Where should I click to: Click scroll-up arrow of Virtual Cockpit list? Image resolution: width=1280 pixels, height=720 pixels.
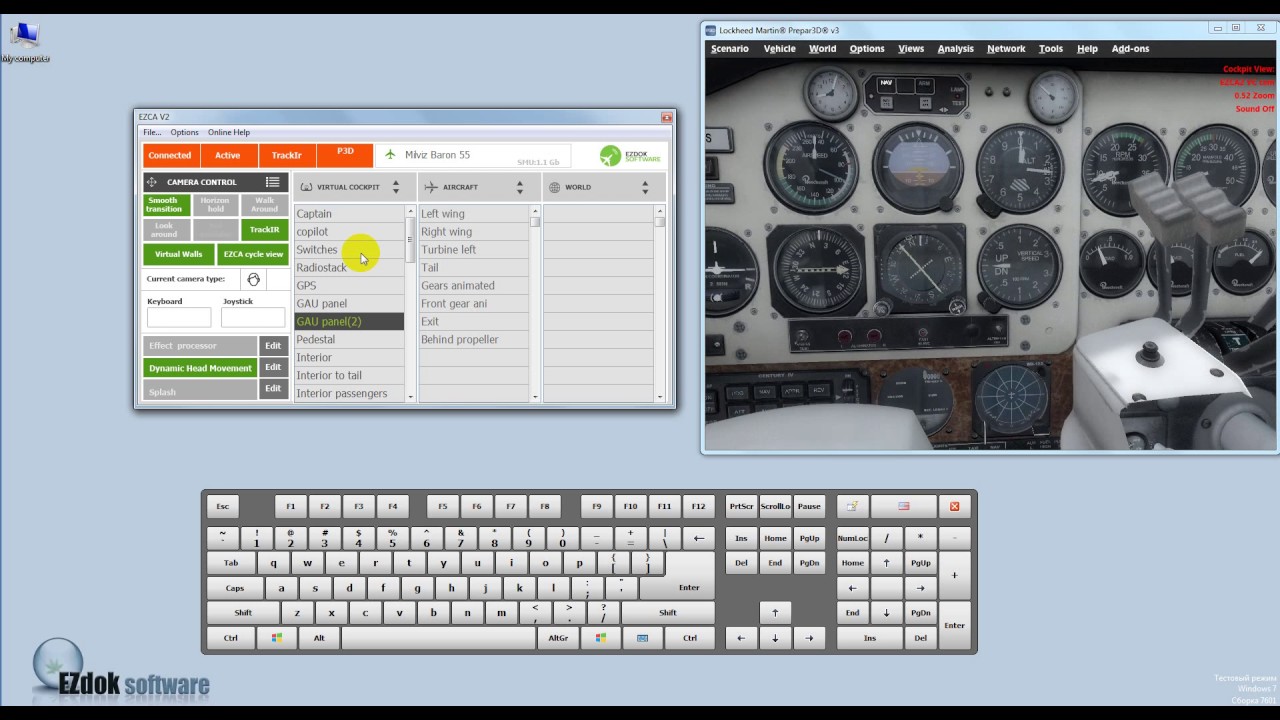pyautogui.click(x=410, y=211)
